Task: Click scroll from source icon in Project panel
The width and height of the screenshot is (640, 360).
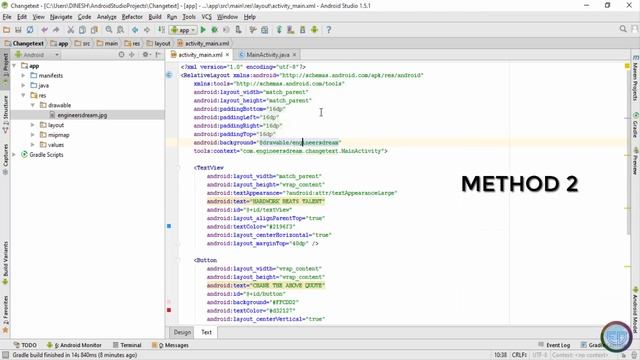Action: [121, 55]
